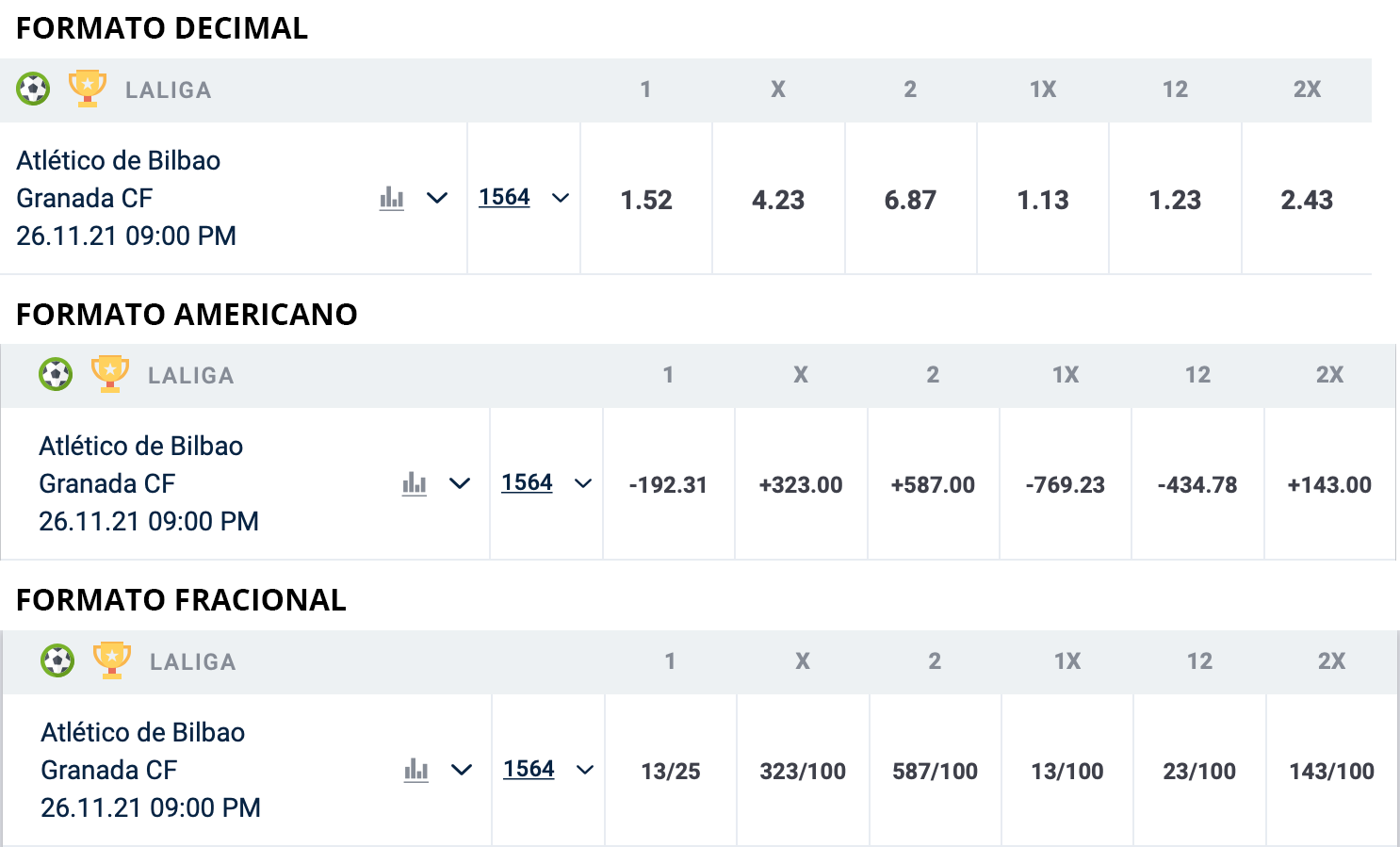Image resolution: width=1400 pixels, height=847 pixels.
Task: Open statistics bar chart in the americano section
Action: [x=415, y=483]
